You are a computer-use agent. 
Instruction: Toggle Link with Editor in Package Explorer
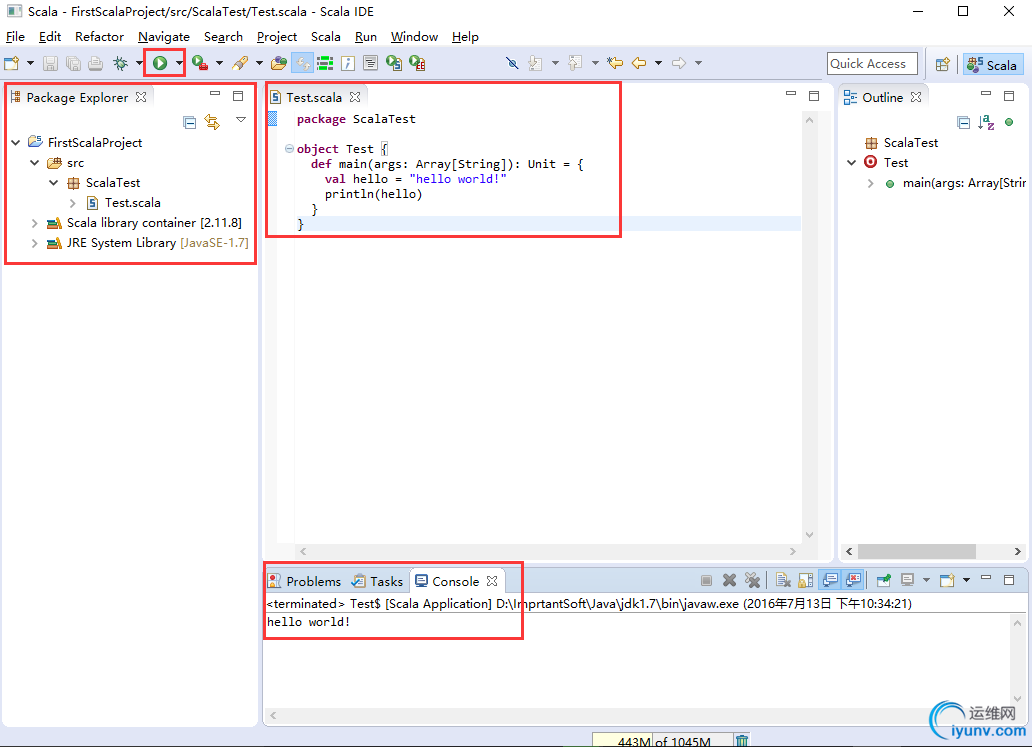(x=212, y=122)
